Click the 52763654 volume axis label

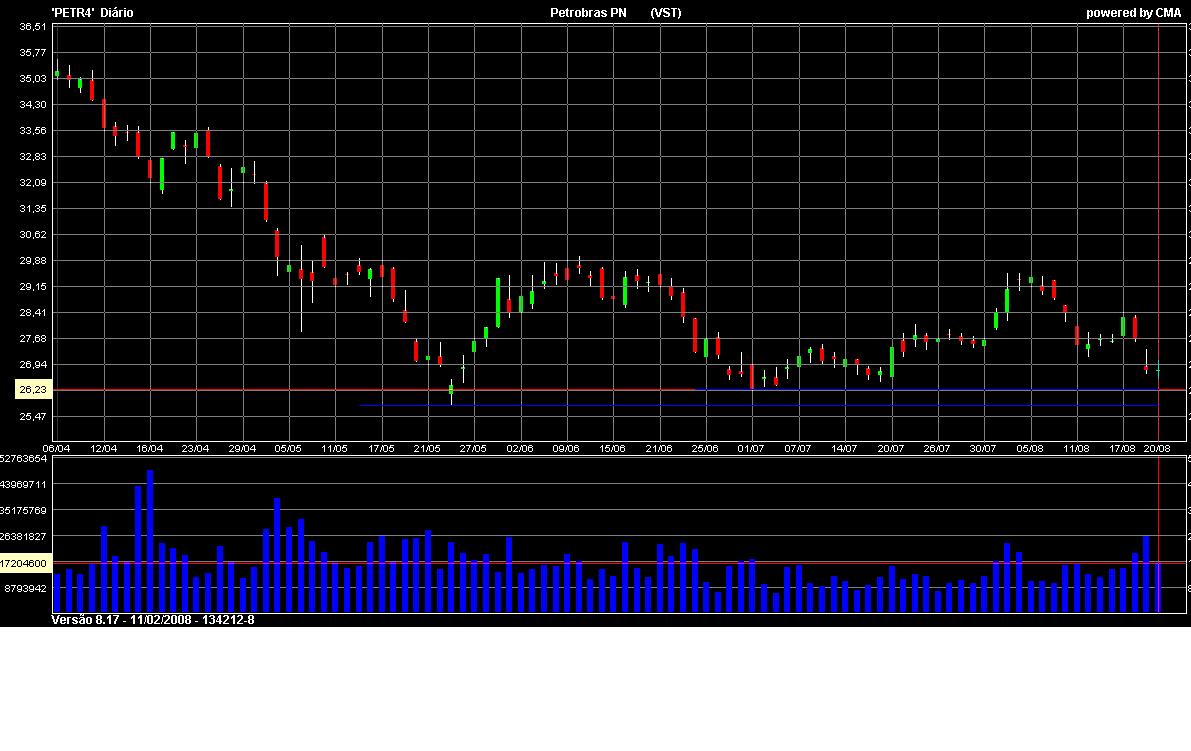[24, 459]
